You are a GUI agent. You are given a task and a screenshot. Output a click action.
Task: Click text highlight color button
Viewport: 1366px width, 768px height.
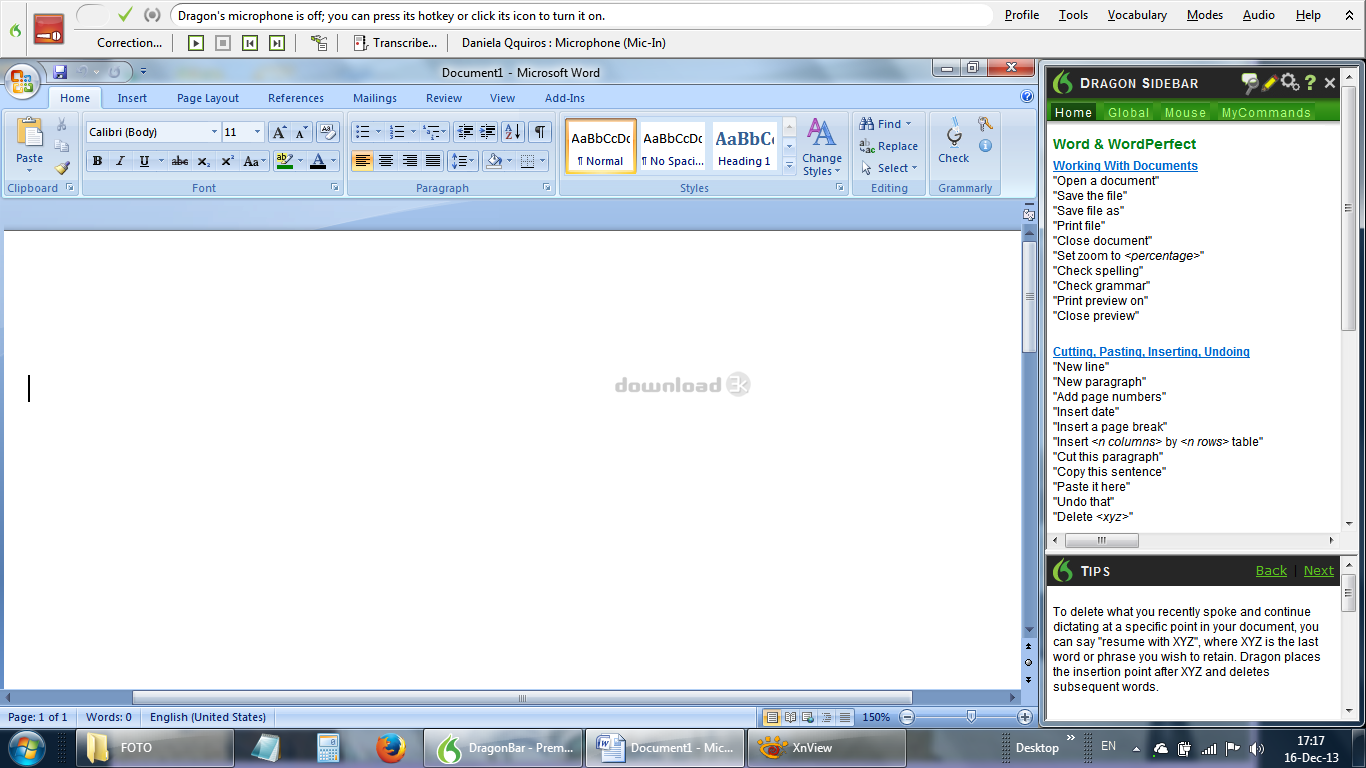[283, 161]
